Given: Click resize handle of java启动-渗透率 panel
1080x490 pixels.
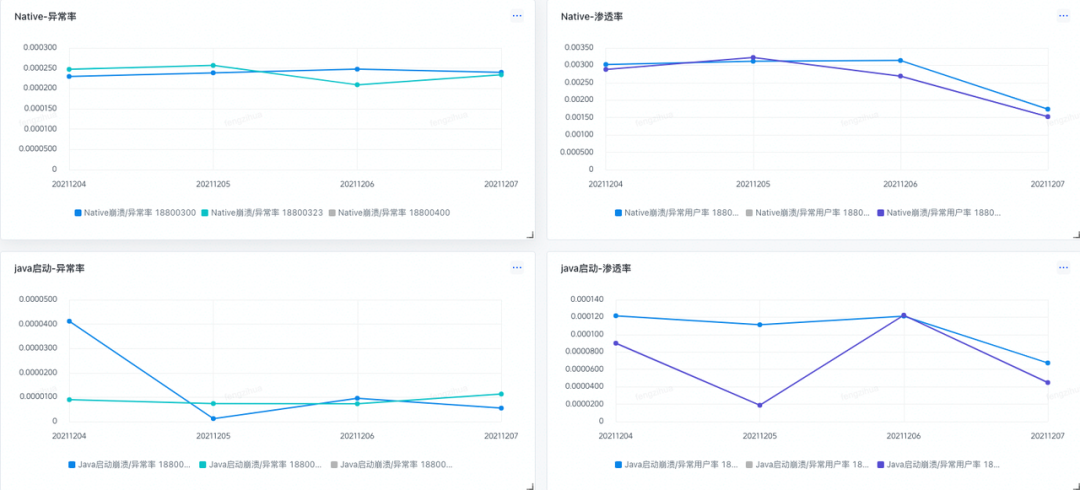Looking at the screenshot, I should click(x=1075, y=486).
